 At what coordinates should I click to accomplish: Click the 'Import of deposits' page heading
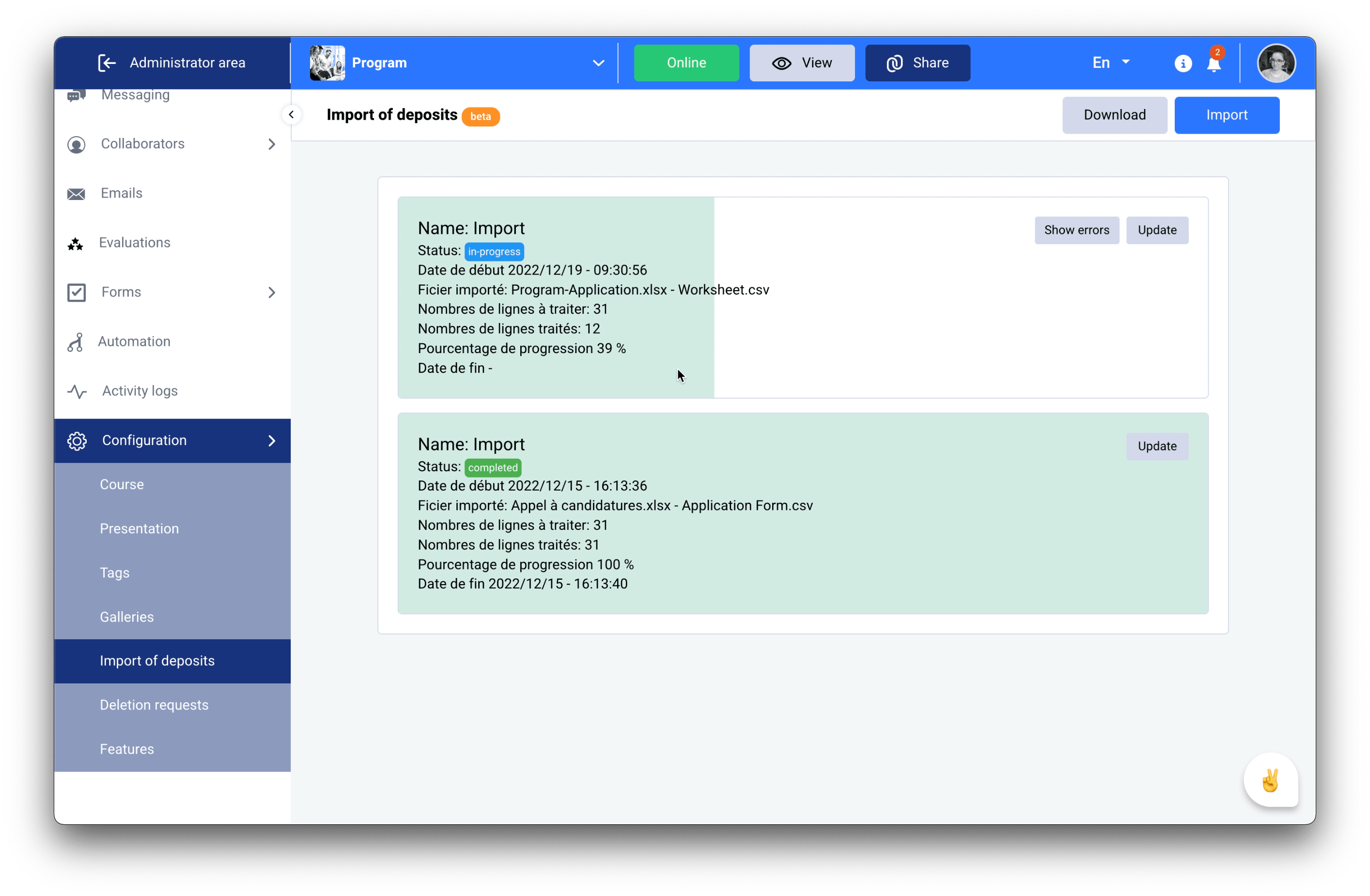[x=392, y=115]
